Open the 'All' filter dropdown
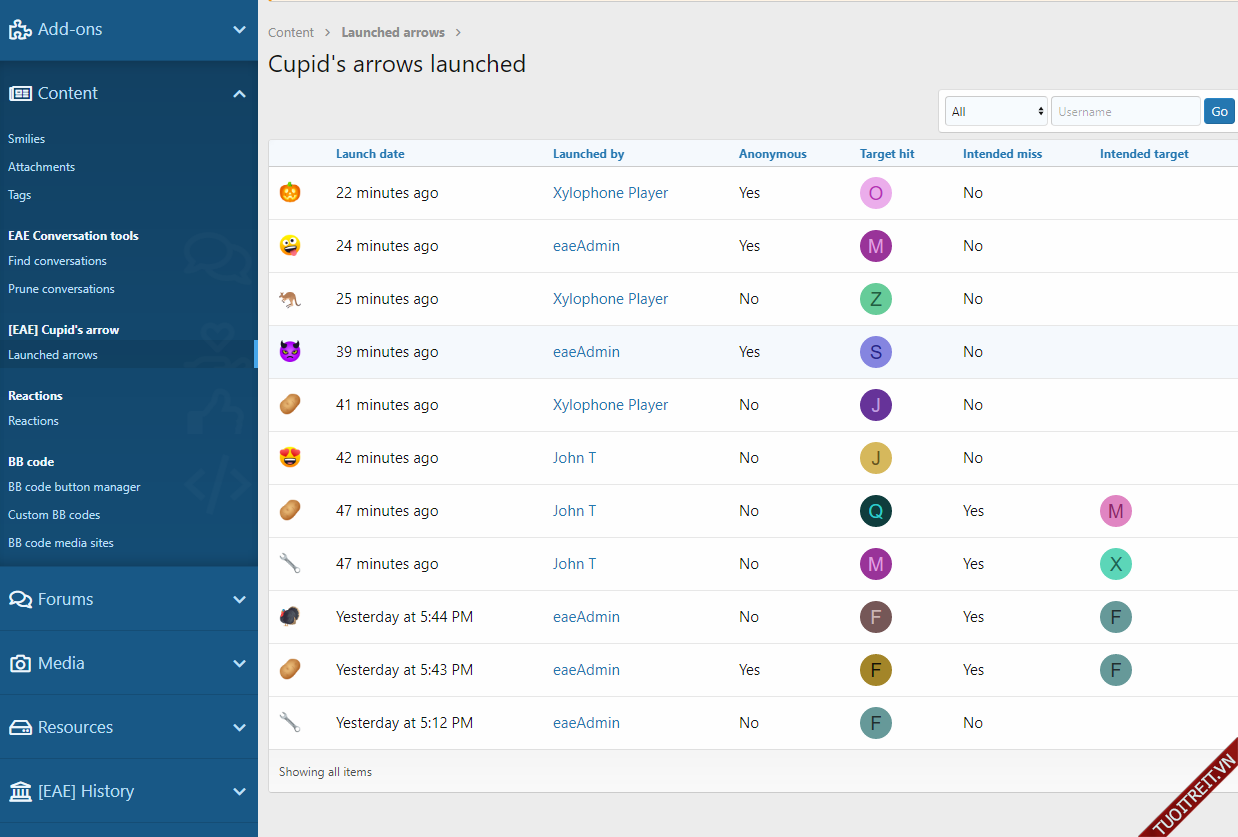The height and width of the screenshot is (837, 1238). coord(996,111)
